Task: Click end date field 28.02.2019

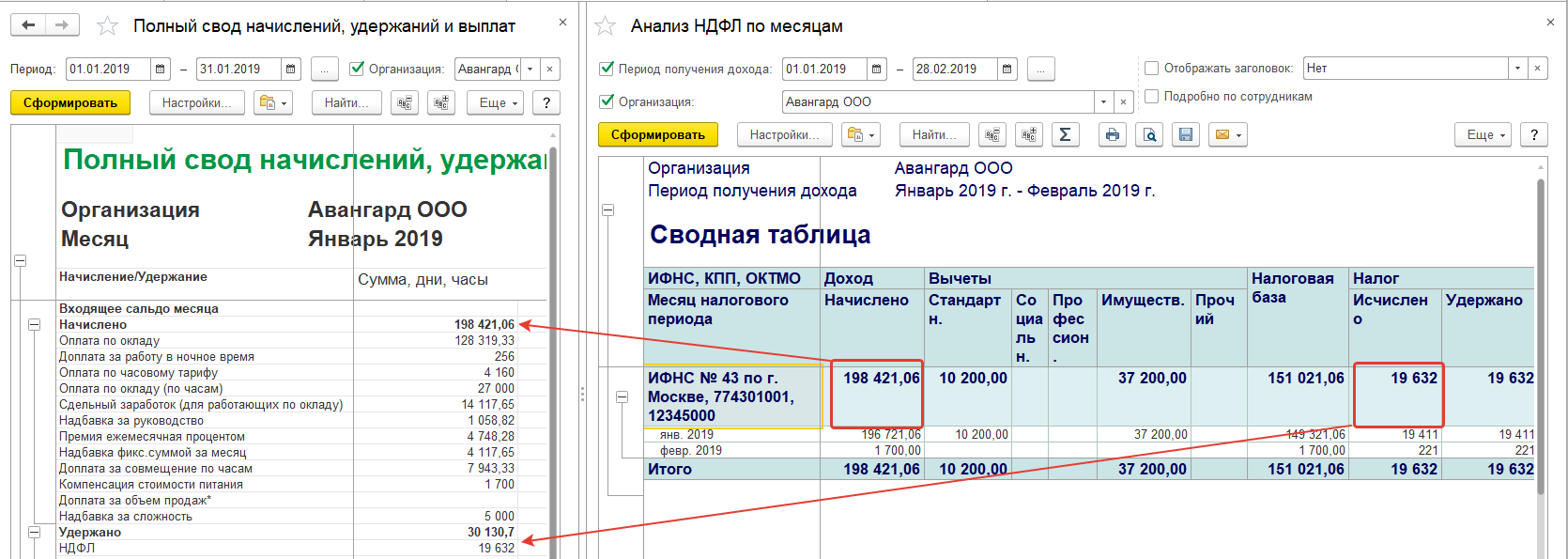Action: tap(956, 69)
